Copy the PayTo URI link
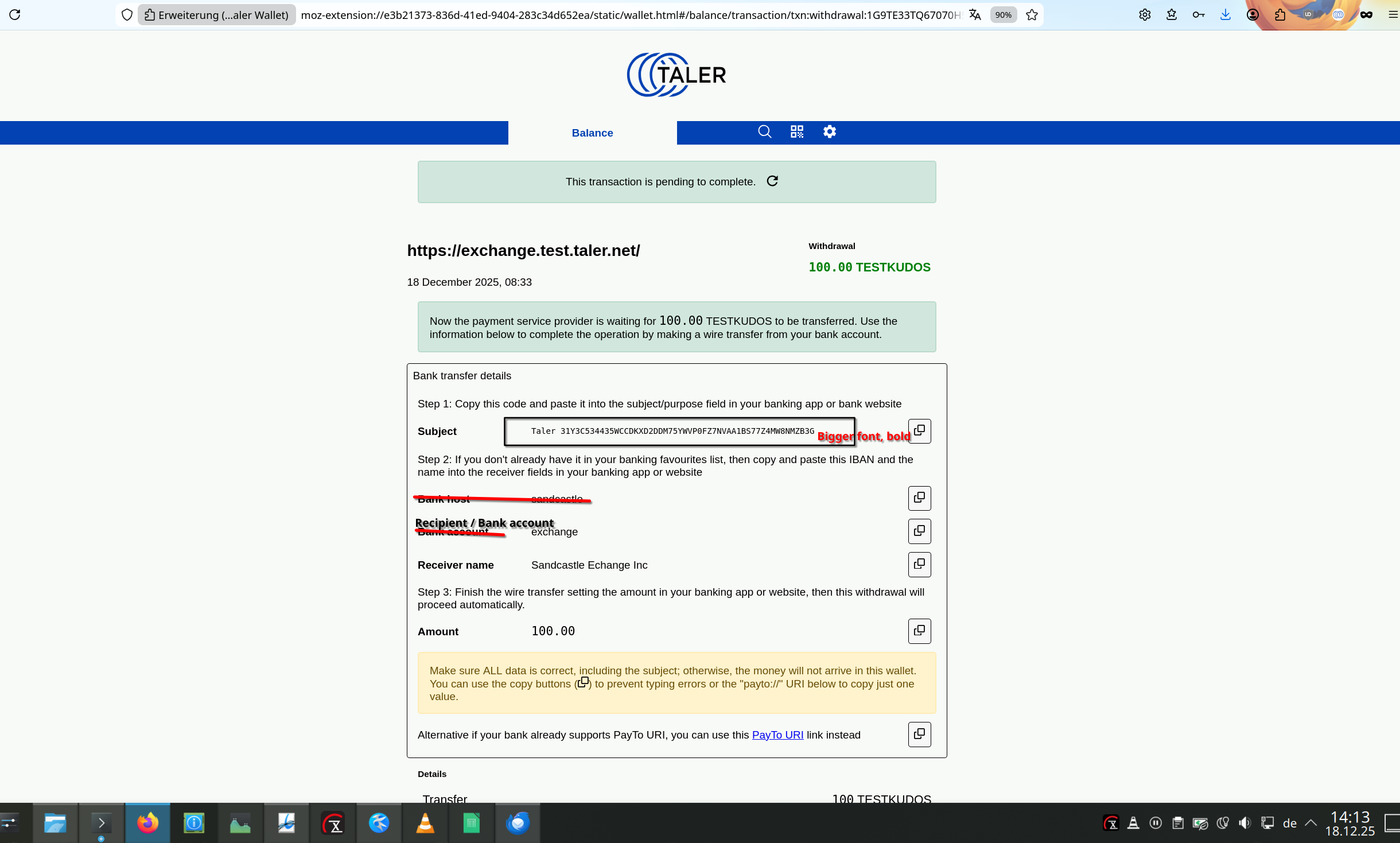Viewport: 1400px width, 843px height. (x=919, y=734)
